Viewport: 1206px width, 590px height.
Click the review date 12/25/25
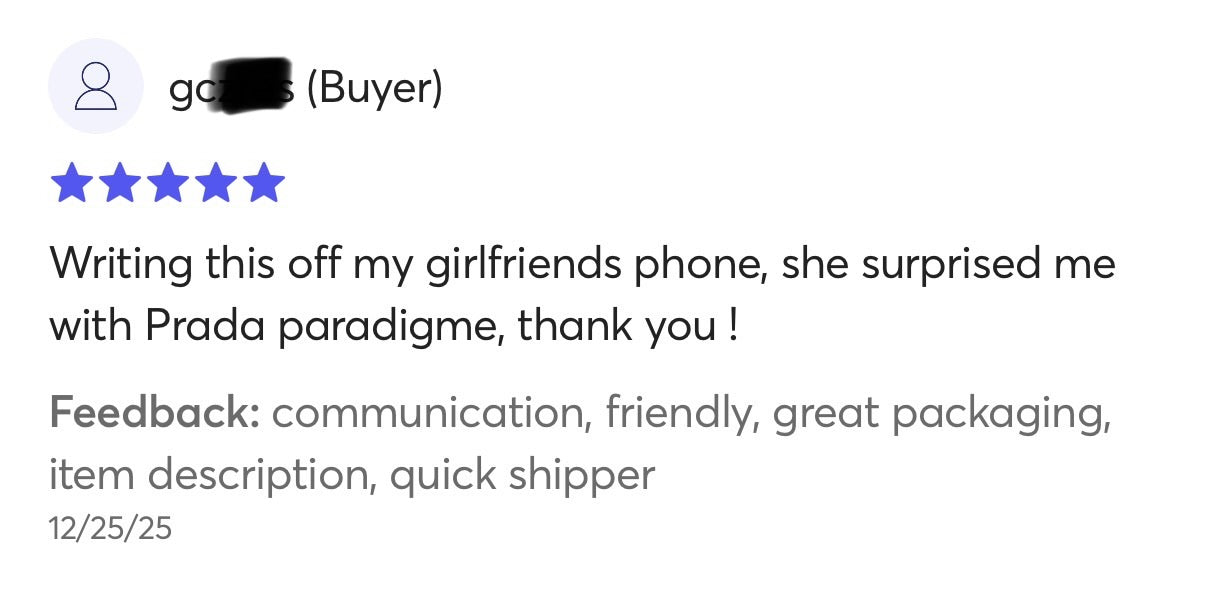pyautogui.click(x=110, y=528)
